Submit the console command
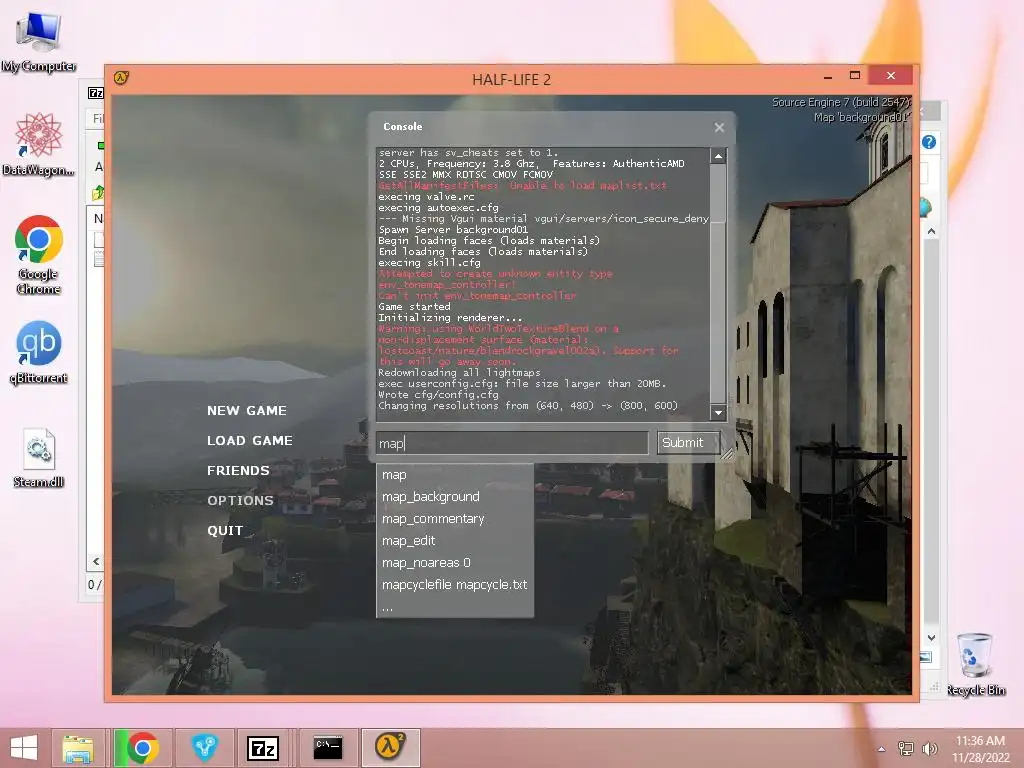This screenshot has height=768, width=1024. [688, 443]
